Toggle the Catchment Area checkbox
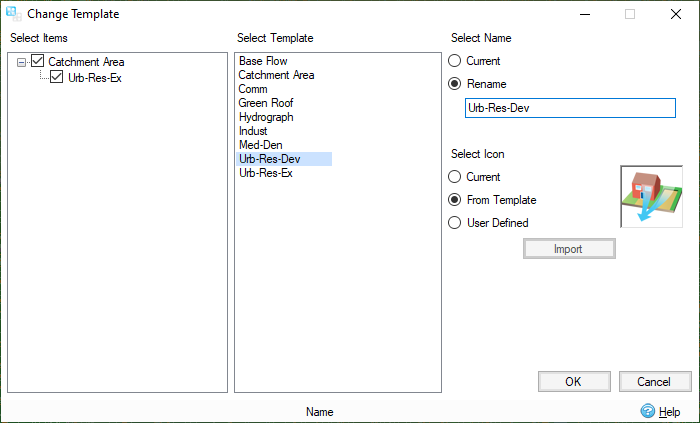 tap(38, 62)
